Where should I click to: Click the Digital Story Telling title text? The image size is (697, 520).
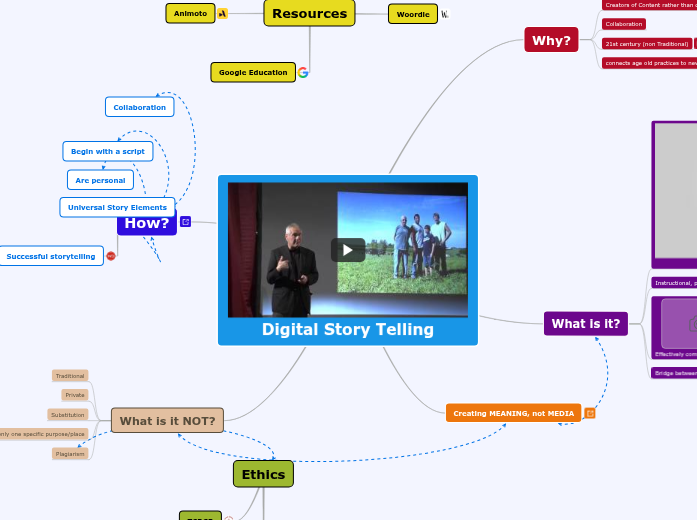tap(347, 329)
